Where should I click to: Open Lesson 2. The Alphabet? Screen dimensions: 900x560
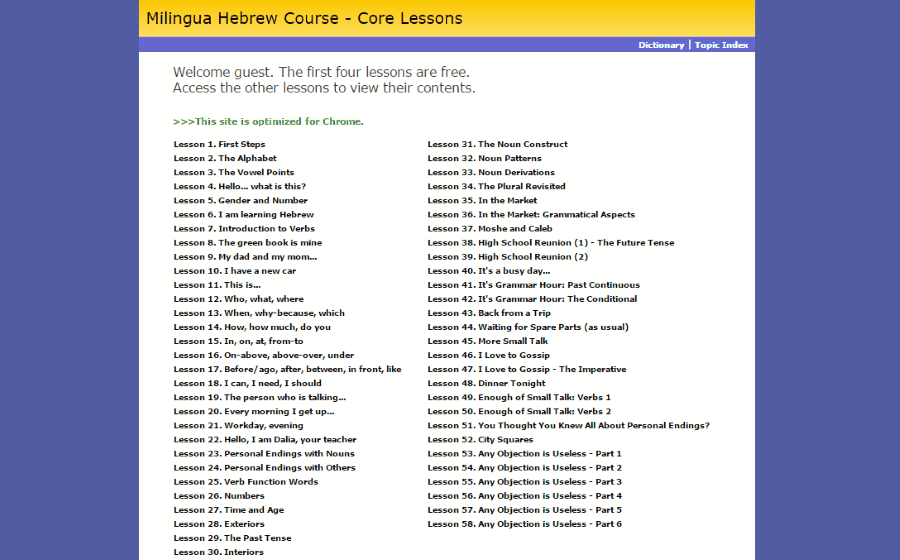coord(225,158)
